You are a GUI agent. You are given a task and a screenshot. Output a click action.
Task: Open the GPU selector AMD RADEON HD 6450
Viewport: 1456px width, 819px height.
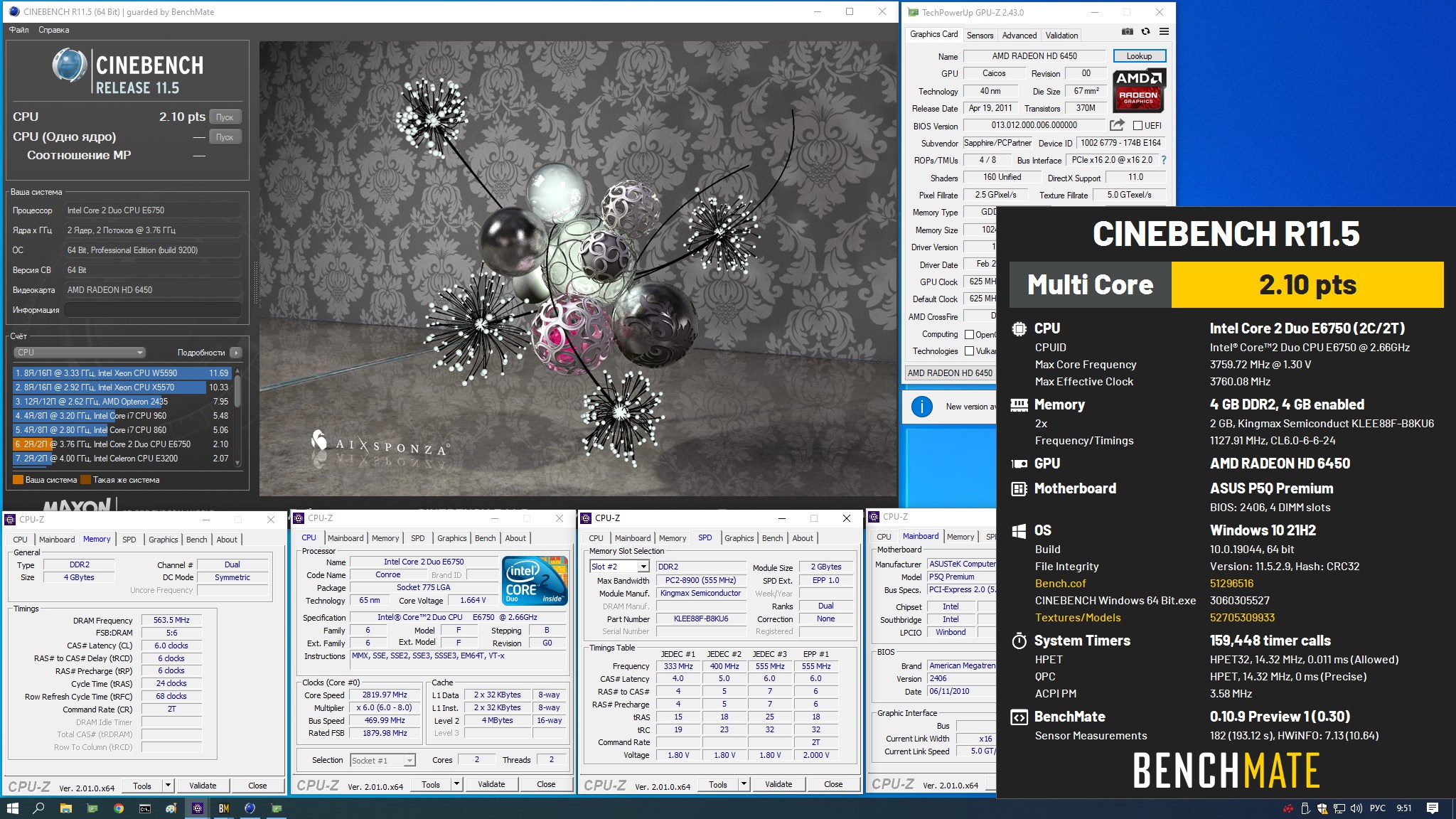[951, 373]
